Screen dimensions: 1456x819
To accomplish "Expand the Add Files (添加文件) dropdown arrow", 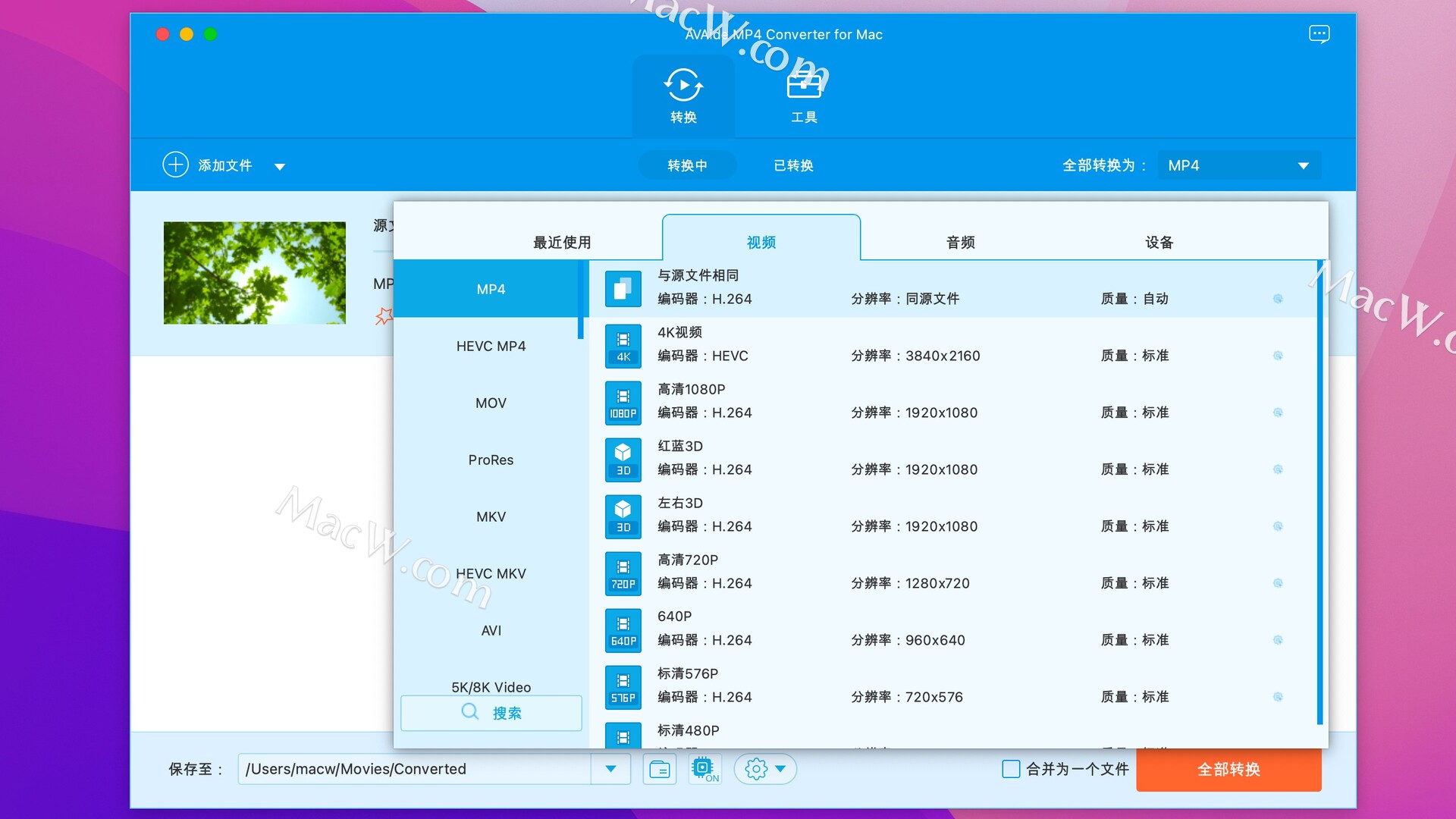I will click(280, 166).
